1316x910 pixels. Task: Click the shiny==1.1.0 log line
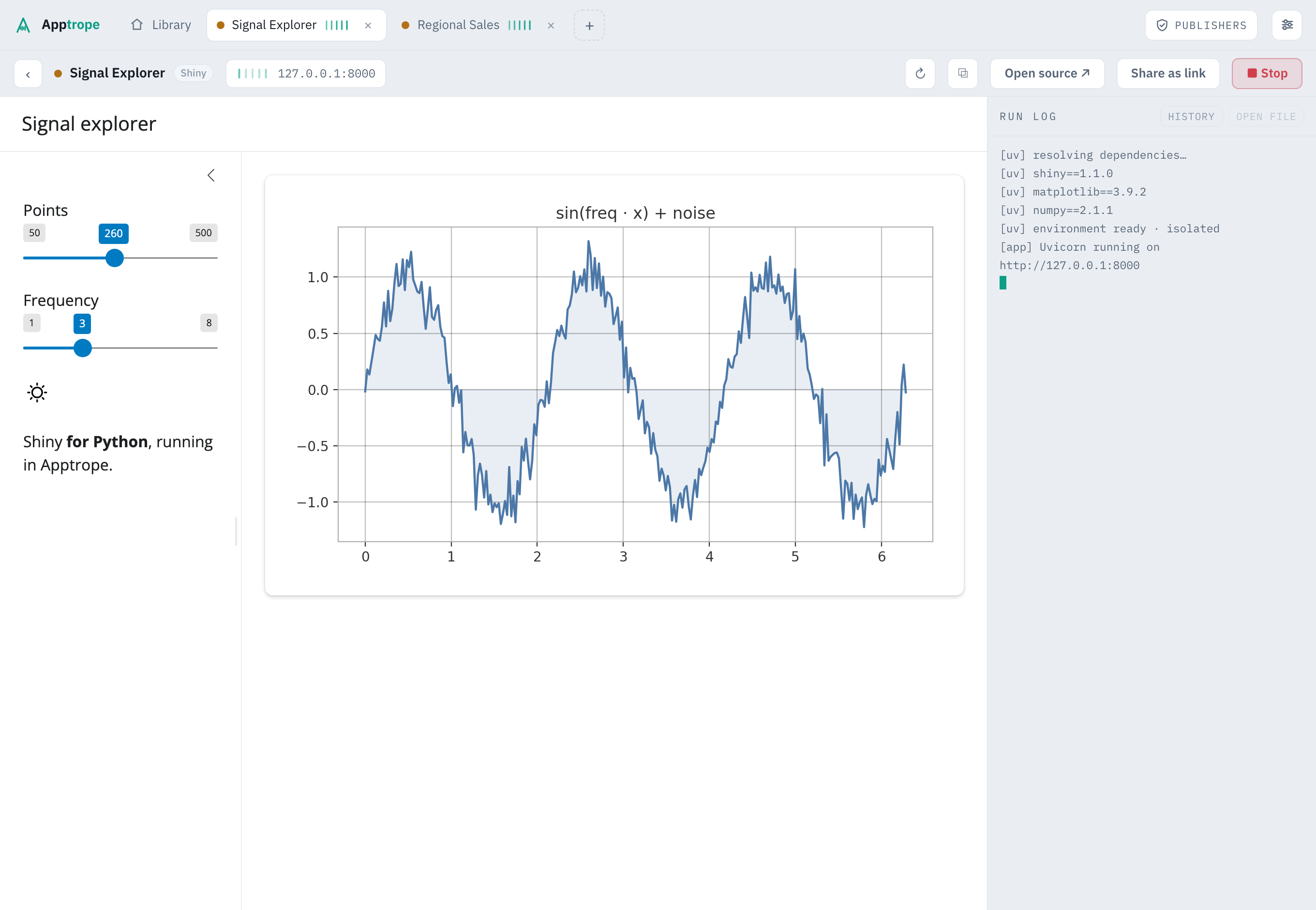click(x=1056, y=173)
